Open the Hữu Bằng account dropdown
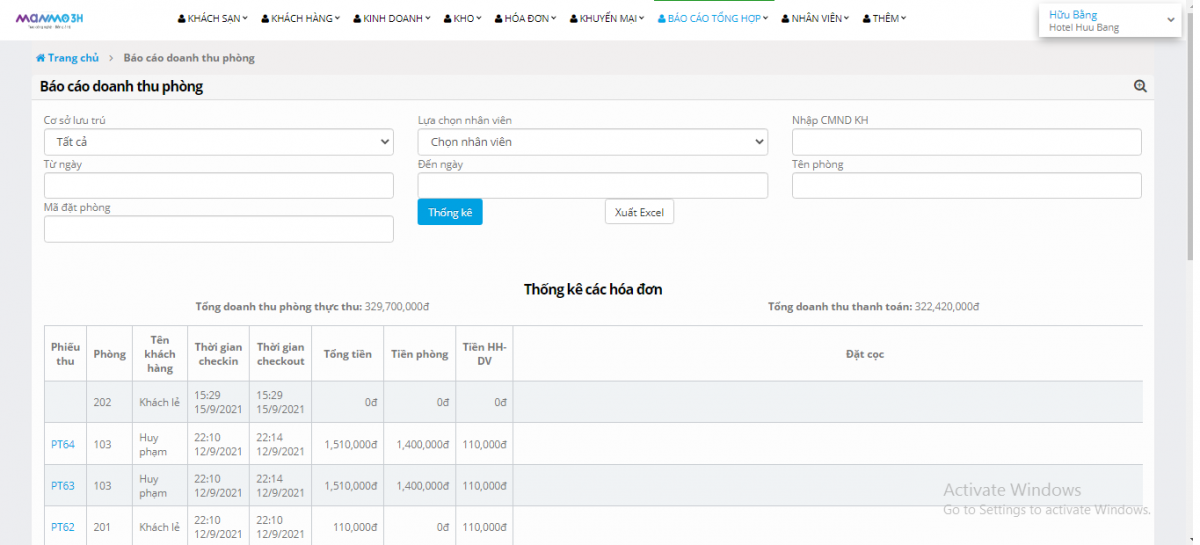Image resolution: width=1200 pixels, height=545 pixels. click(x=1110, y=21)
